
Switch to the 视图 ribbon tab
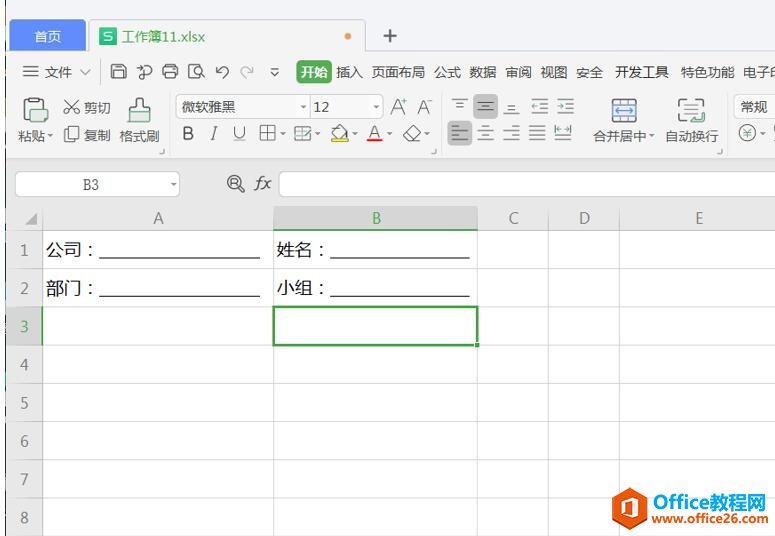[x=554, y=72]
